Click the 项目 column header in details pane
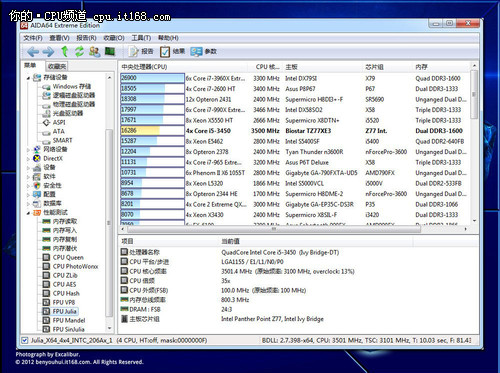The width and height of the screenshot is (500, 373). [169, 241]
